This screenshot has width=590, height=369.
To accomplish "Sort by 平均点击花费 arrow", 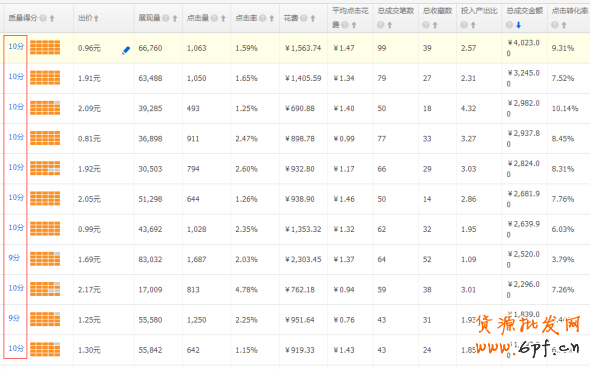I will coord(354,25).
